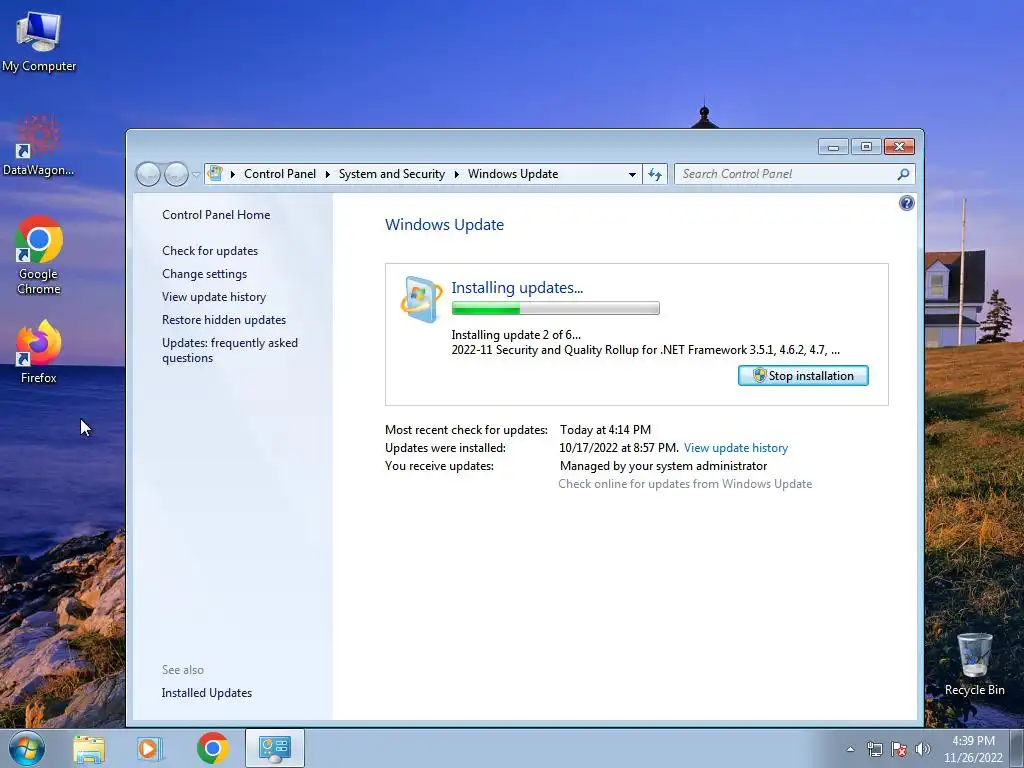Go to System and Security breadcrumb

pos(391,174)
